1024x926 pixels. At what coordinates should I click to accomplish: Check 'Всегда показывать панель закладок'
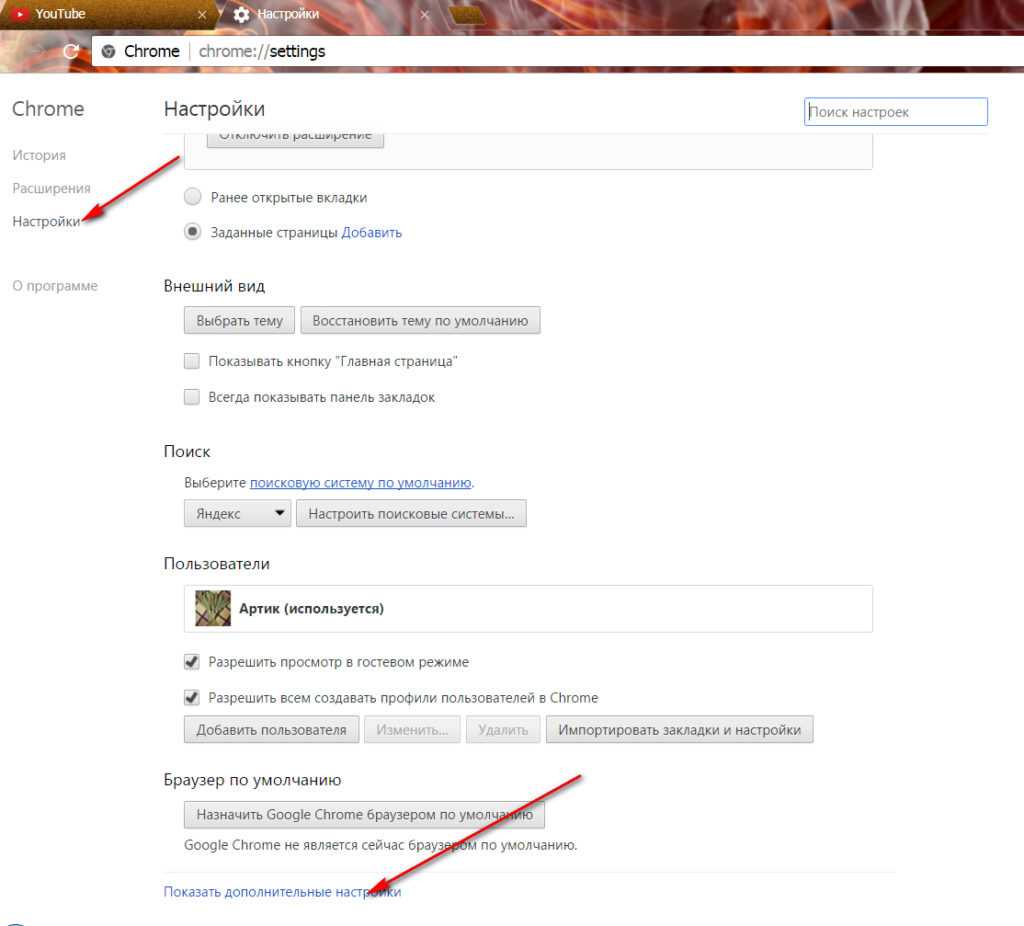(192, 397)
